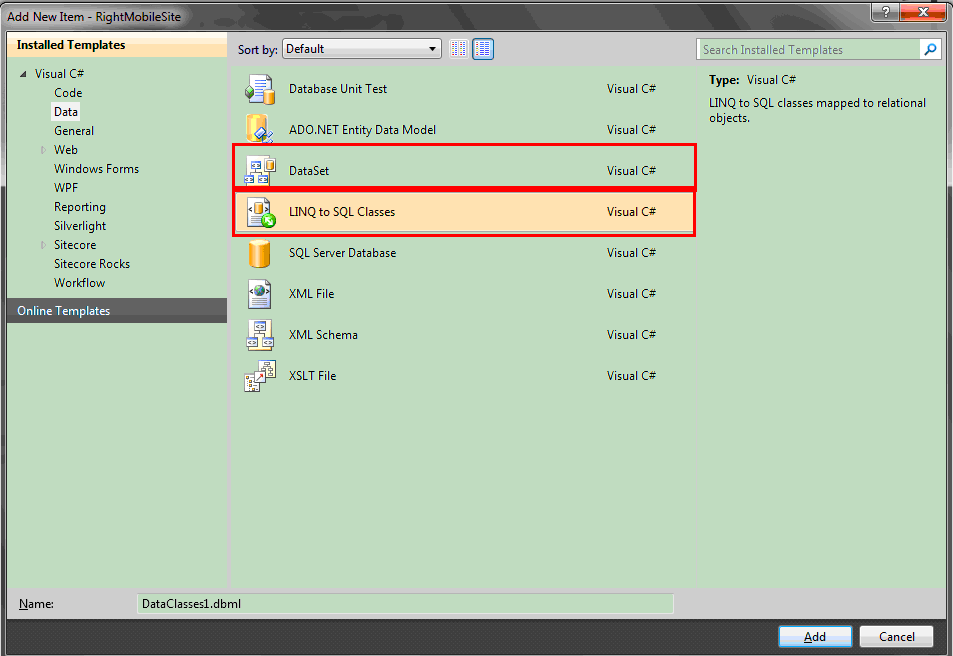Click the Name input field
This screenshot has height=656, width=953.
point(405,604)
